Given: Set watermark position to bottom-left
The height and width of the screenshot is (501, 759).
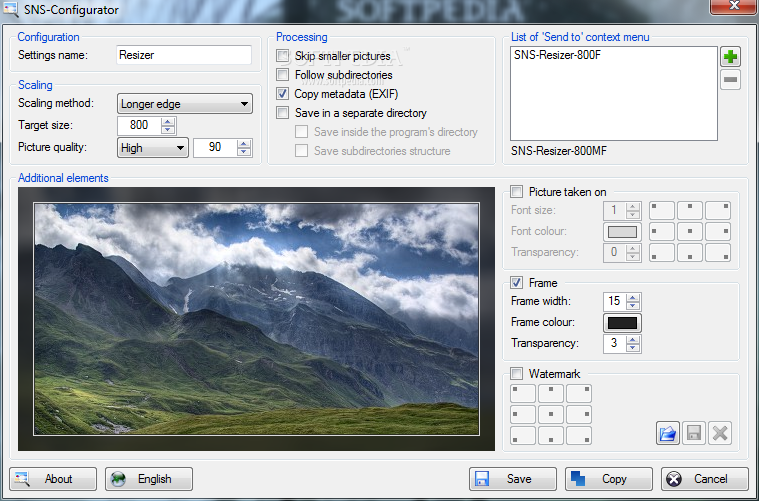Looking at the screenshot, I should pos(523,436).
